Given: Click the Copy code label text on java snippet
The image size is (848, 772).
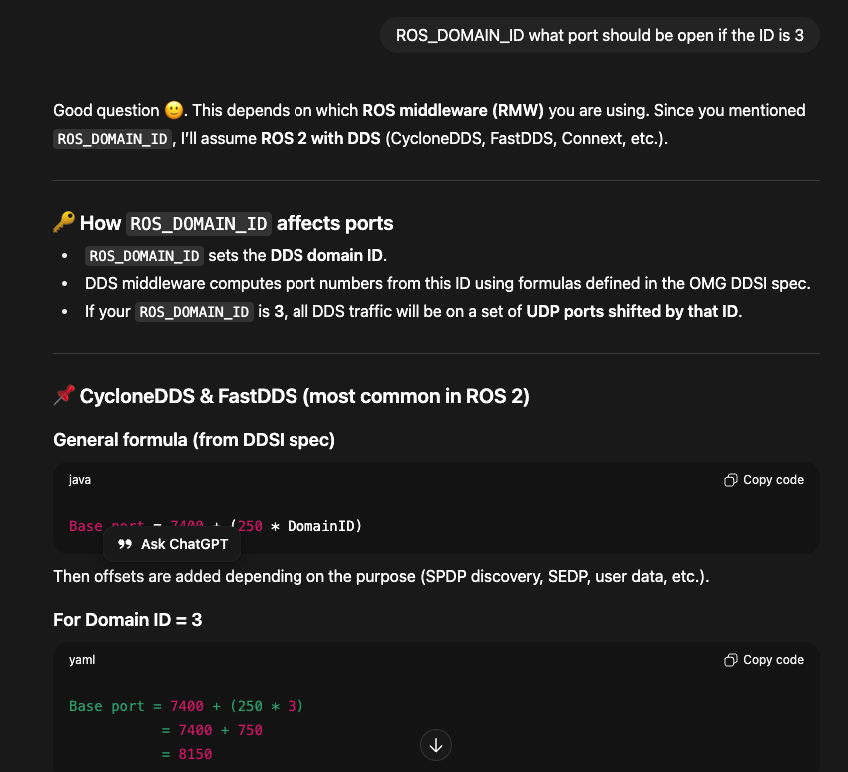Looking at the screenshot, I should pos(773,480).
